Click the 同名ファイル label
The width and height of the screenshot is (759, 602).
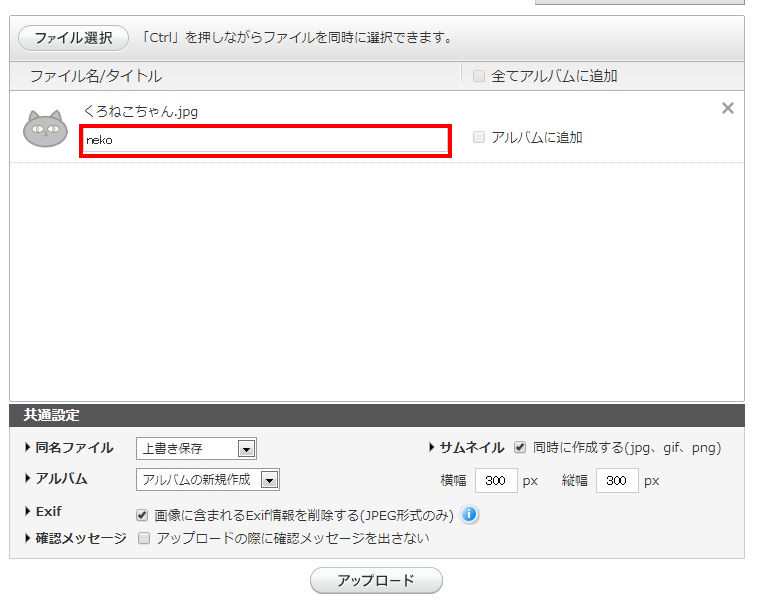pos(74,448)
